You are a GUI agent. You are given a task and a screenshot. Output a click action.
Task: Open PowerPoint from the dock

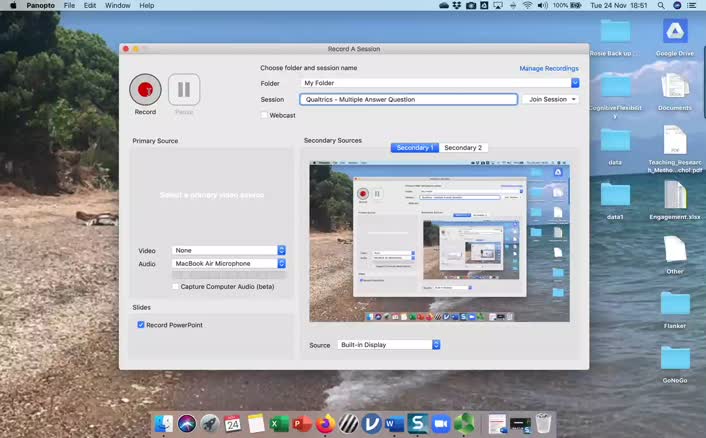(302, 424)
